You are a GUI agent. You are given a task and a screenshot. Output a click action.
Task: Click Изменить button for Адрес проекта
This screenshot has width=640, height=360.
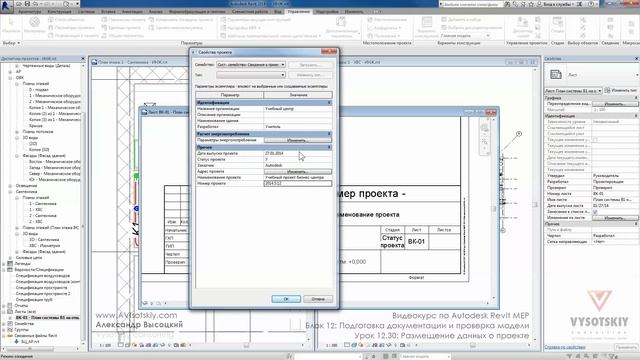point(298,171)
